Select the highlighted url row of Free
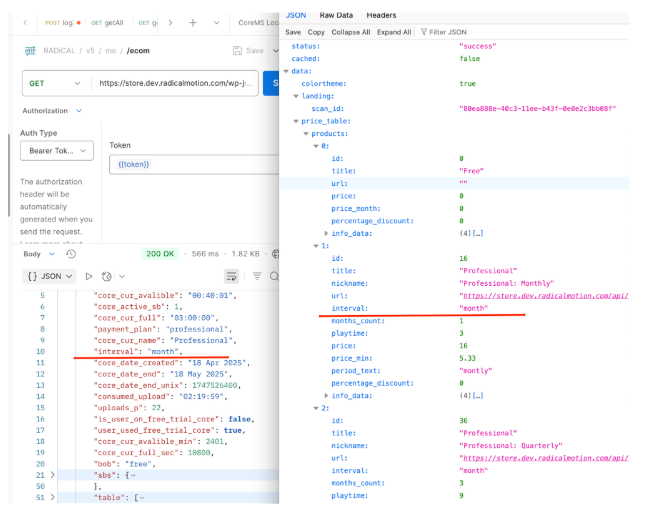Image resolution: width=658 pixels, height=510 pixels. (x=454, y=183)
